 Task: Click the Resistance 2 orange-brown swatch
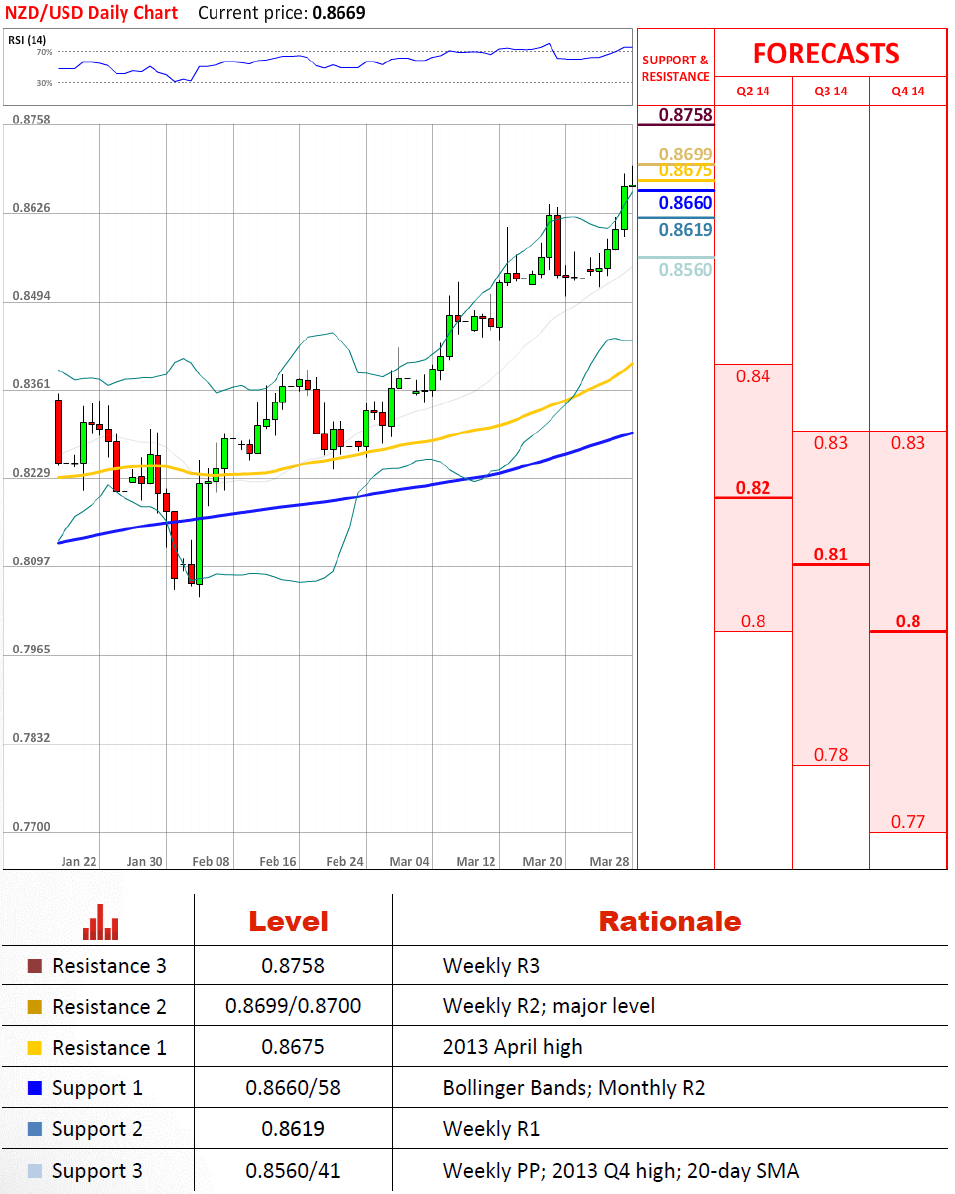34,1007
